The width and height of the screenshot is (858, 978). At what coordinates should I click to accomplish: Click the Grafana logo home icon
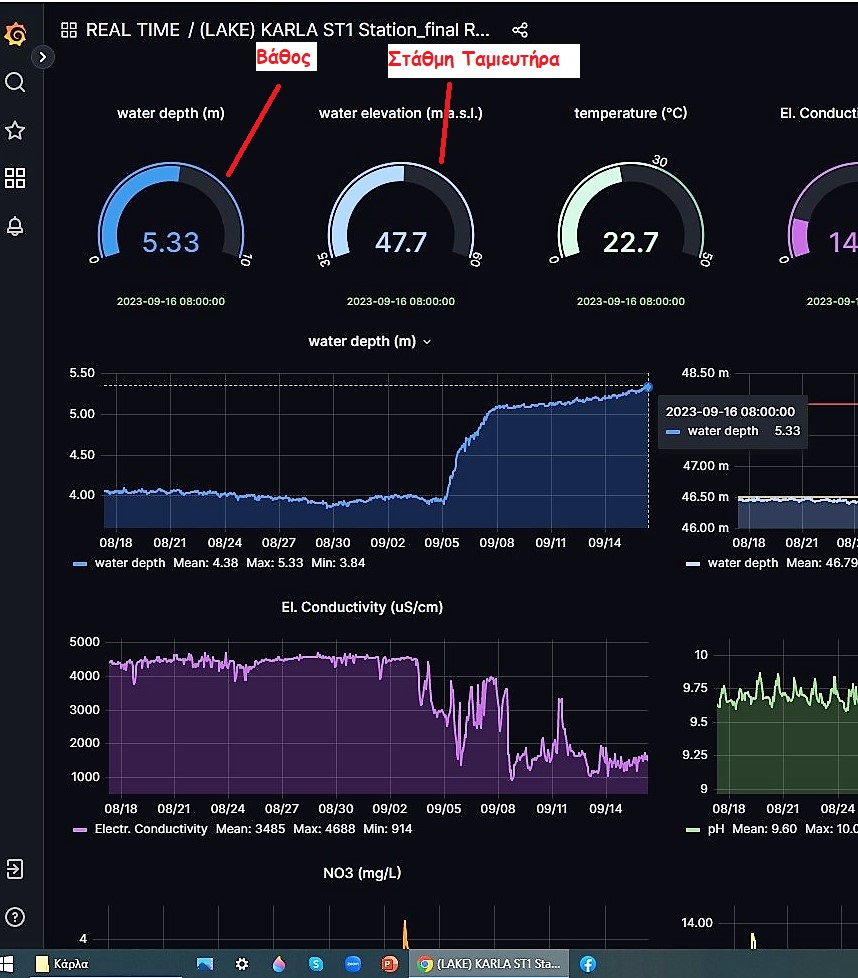15,35
